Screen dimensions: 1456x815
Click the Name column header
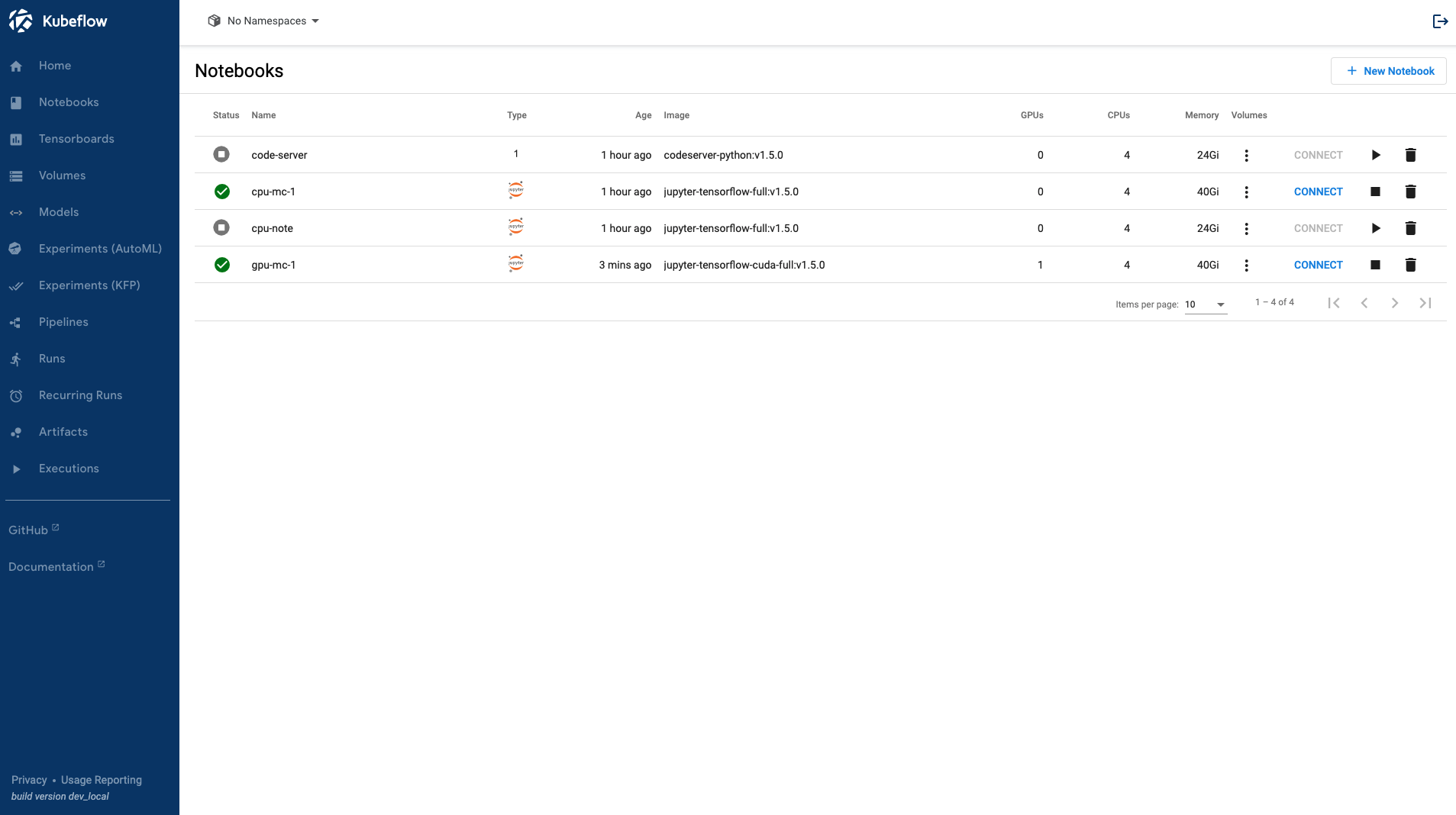coord(263,115)
